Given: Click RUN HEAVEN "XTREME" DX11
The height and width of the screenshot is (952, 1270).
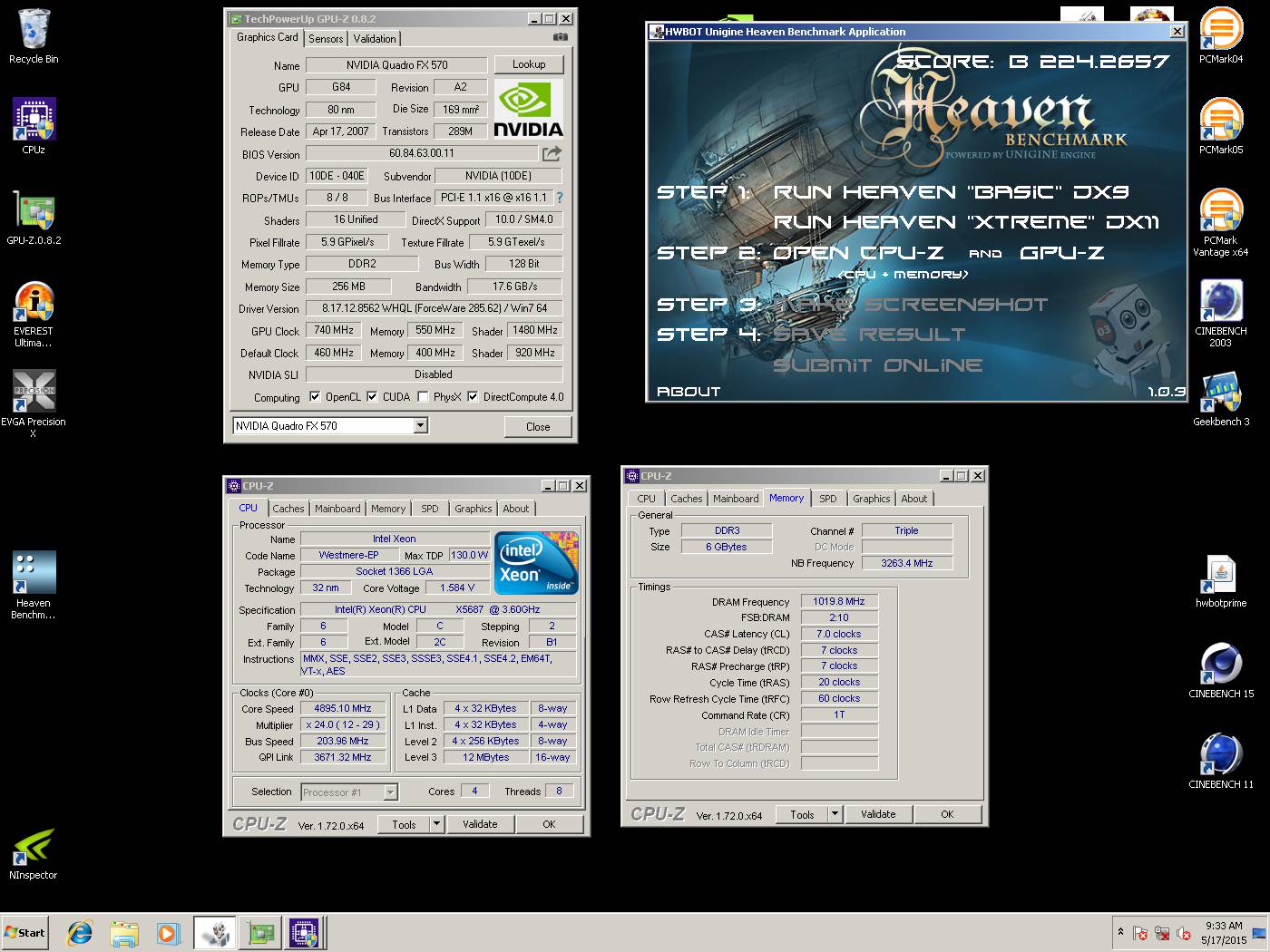Looking at the screenshot, I should click(966, 222).
